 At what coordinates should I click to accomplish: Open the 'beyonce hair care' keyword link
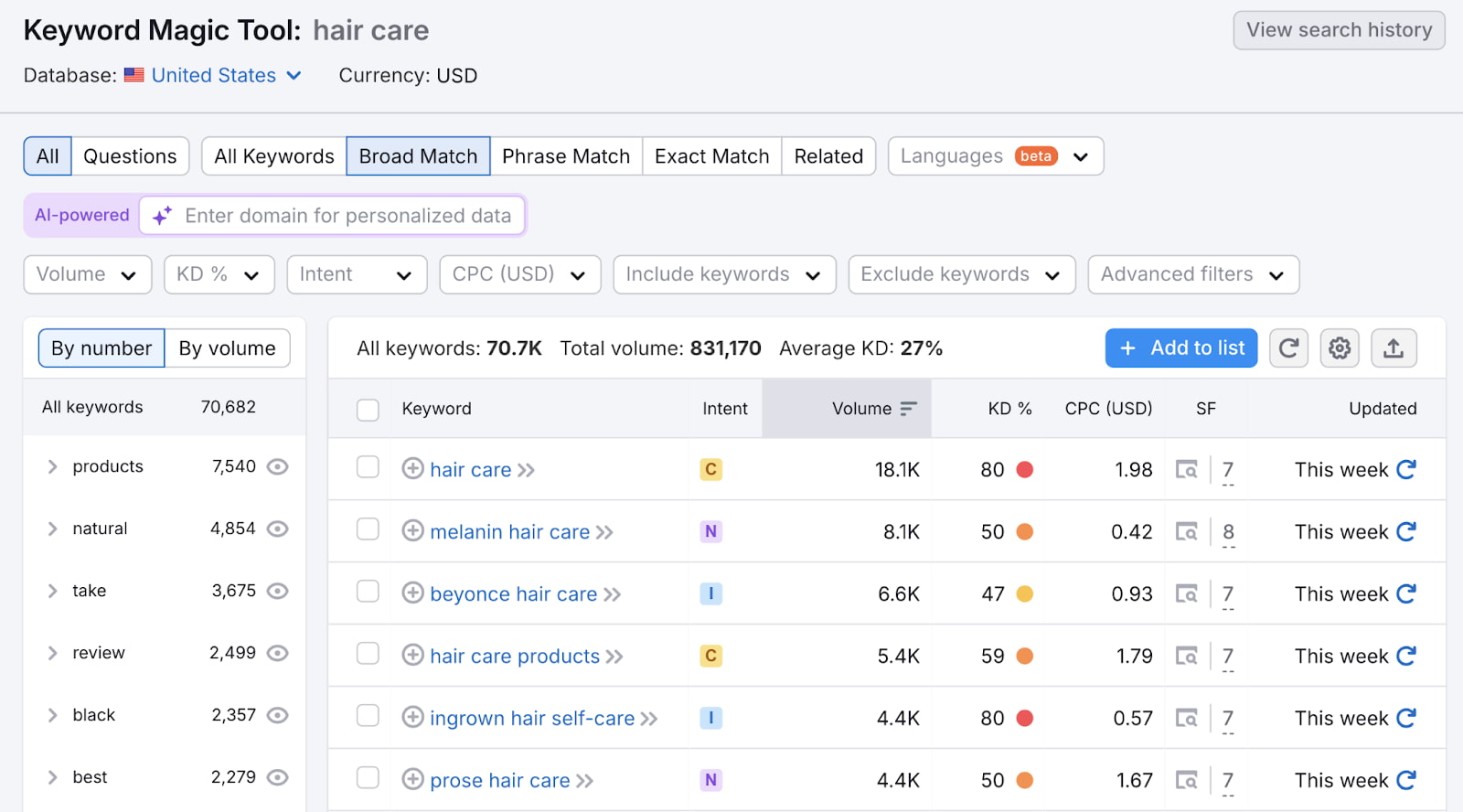[x=514, y=594]
